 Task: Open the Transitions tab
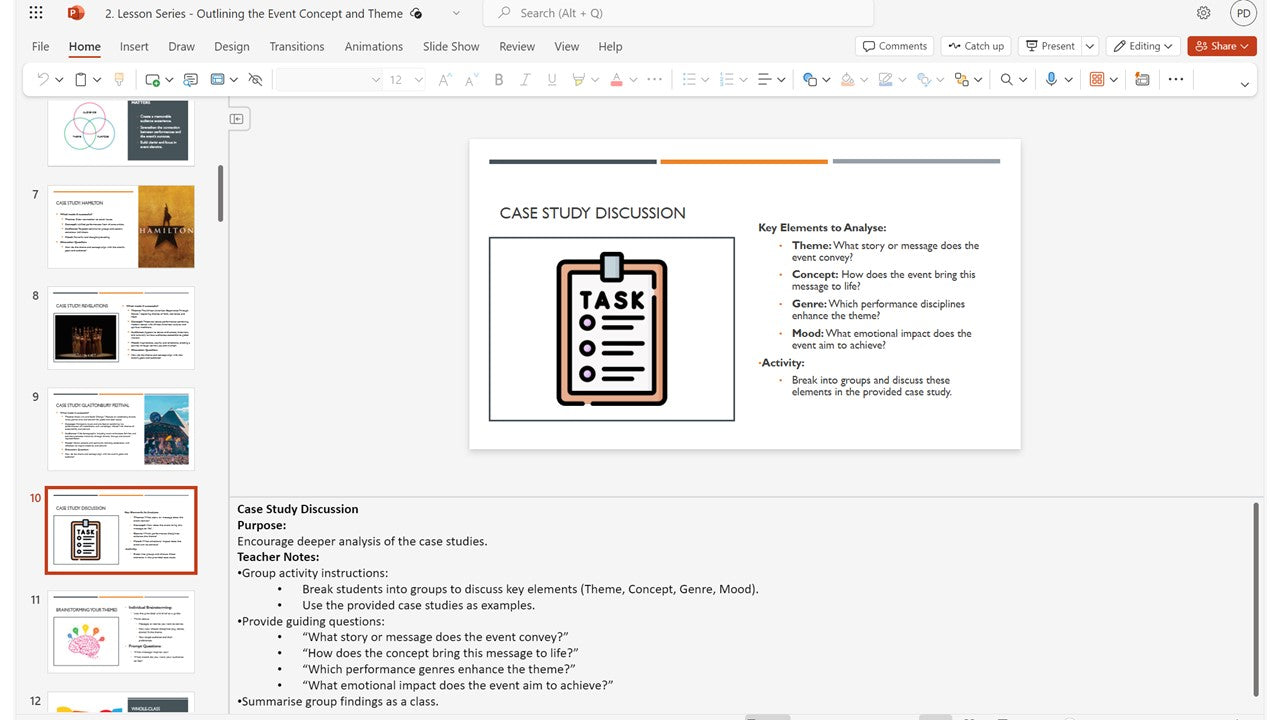(x=296, y=46)
